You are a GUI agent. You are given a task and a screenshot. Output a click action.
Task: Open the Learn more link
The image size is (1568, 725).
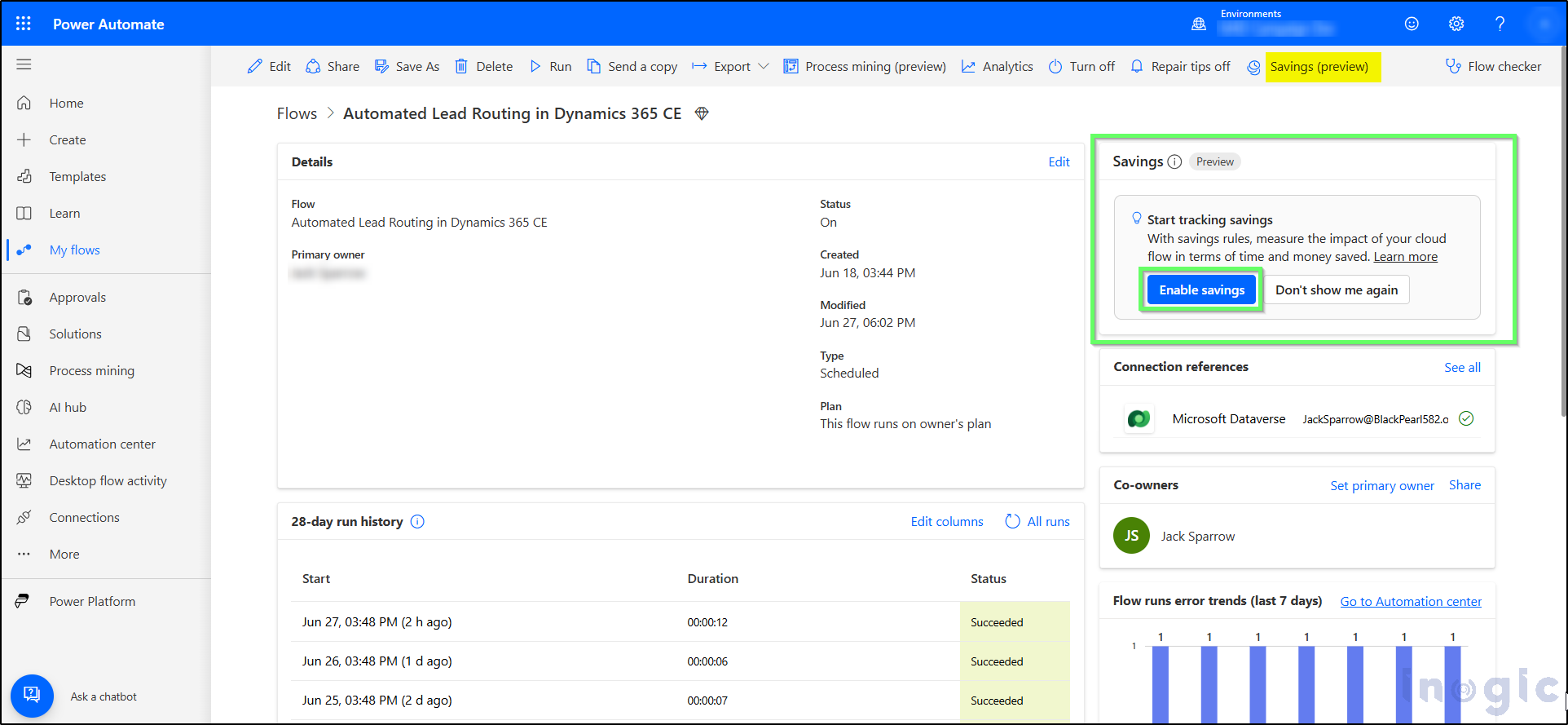[1406, 256]
